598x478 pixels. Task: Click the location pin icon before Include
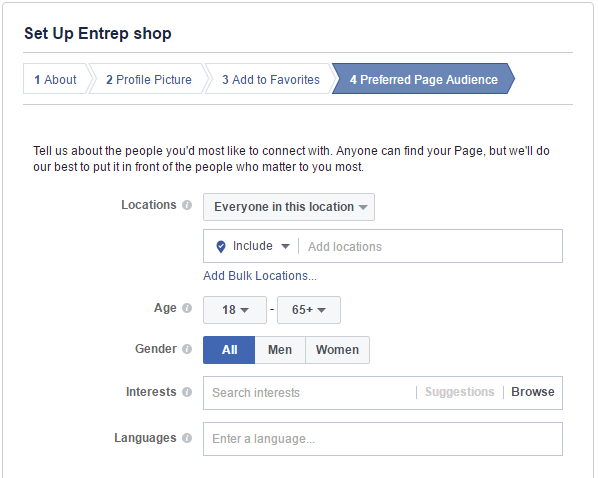(x=220, y=246)
